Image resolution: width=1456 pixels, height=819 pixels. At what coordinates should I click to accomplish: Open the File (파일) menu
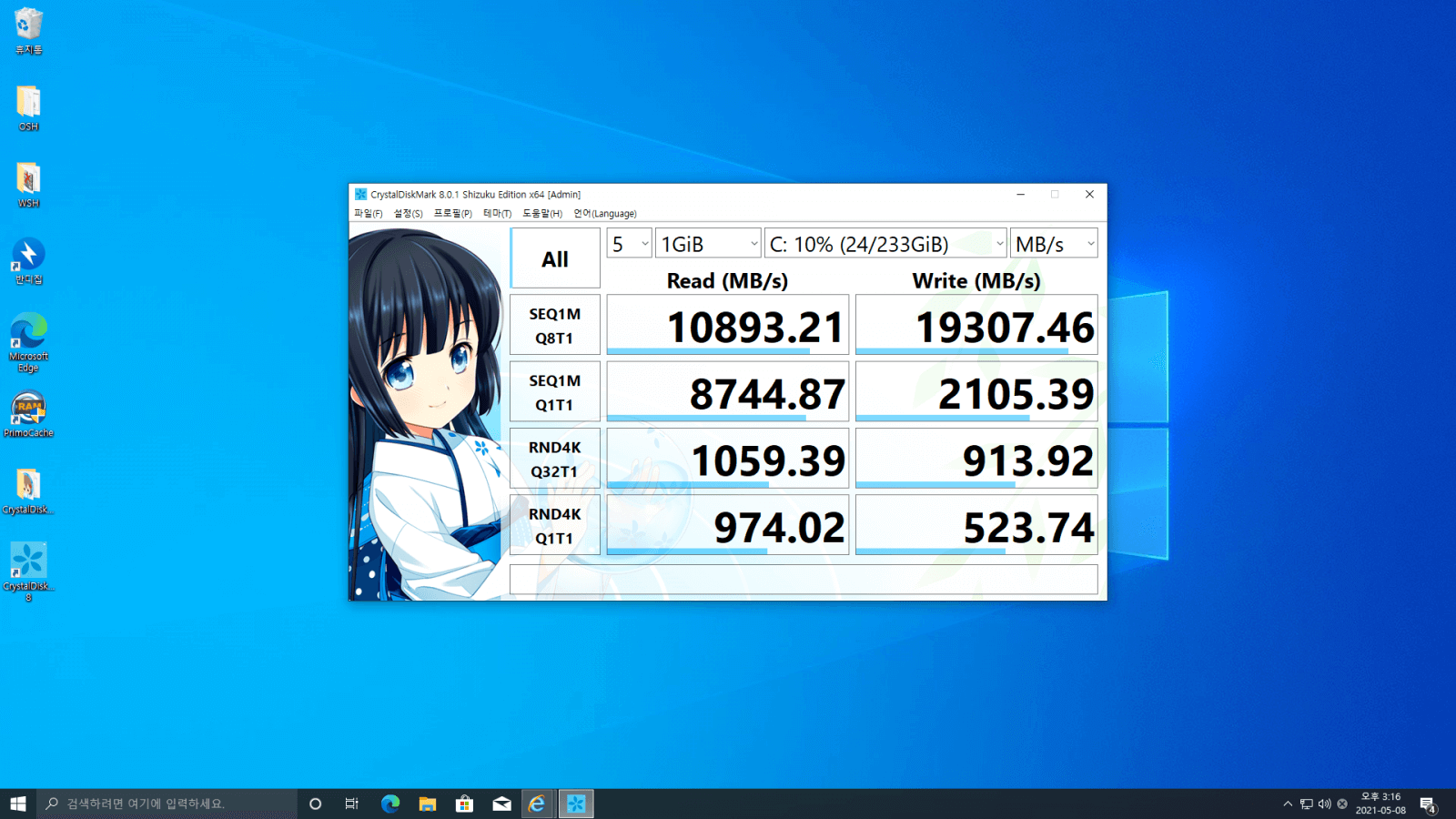369,214
